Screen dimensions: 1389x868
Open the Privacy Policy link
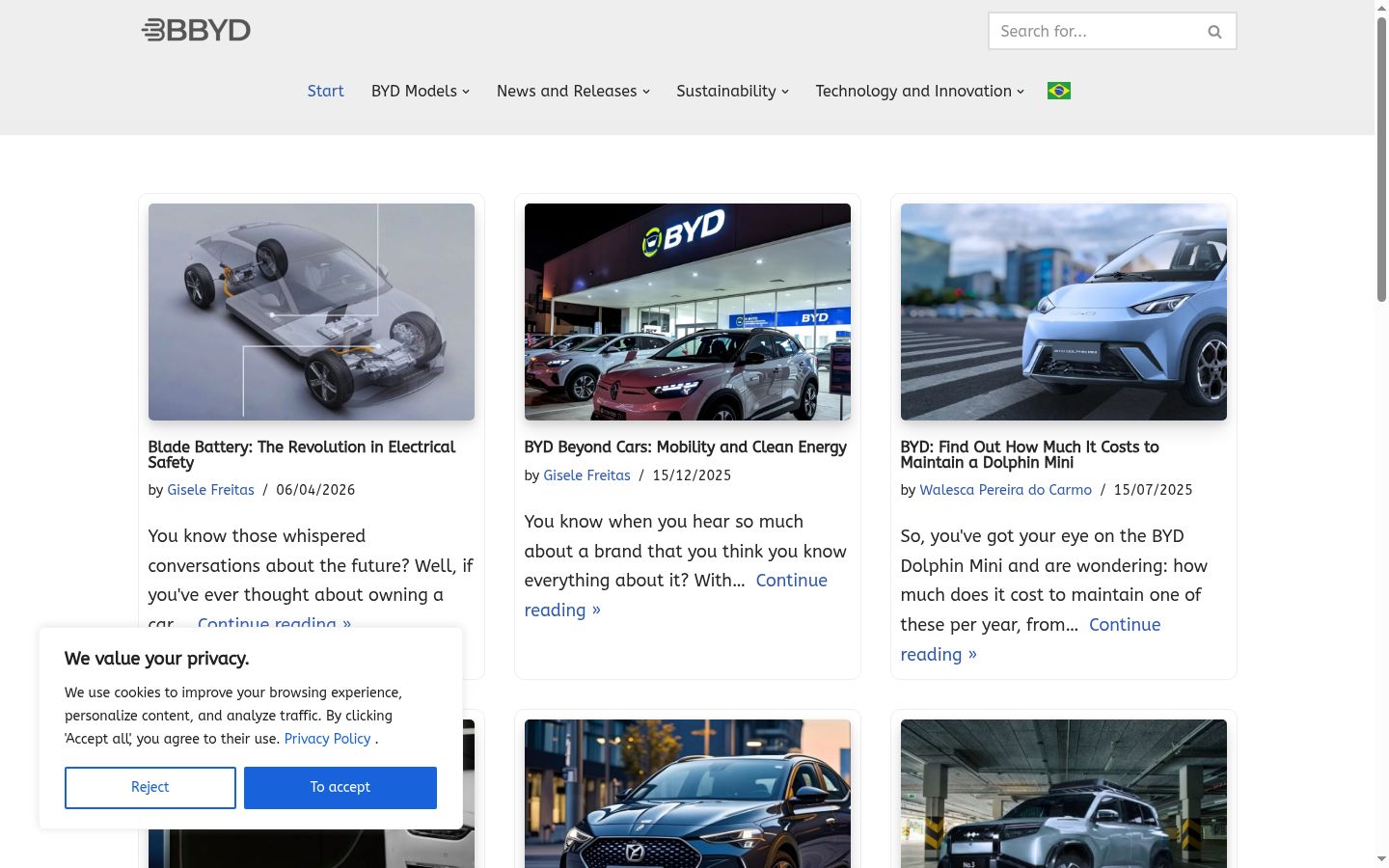[327, 739]
